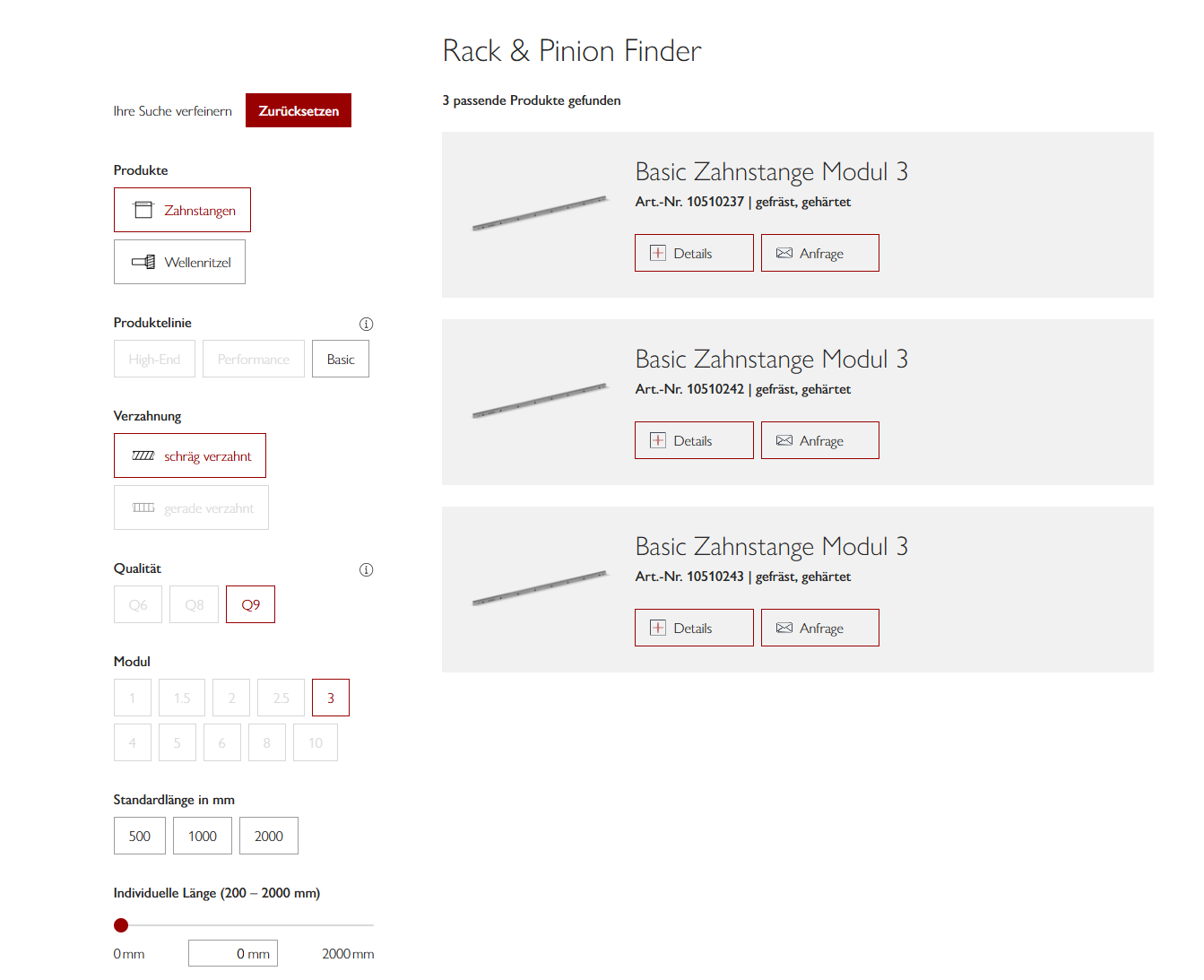Click the info icon beside Qualität
Image resolution: width=1204 pixels, height=980 pixels.
pos(366,569)
